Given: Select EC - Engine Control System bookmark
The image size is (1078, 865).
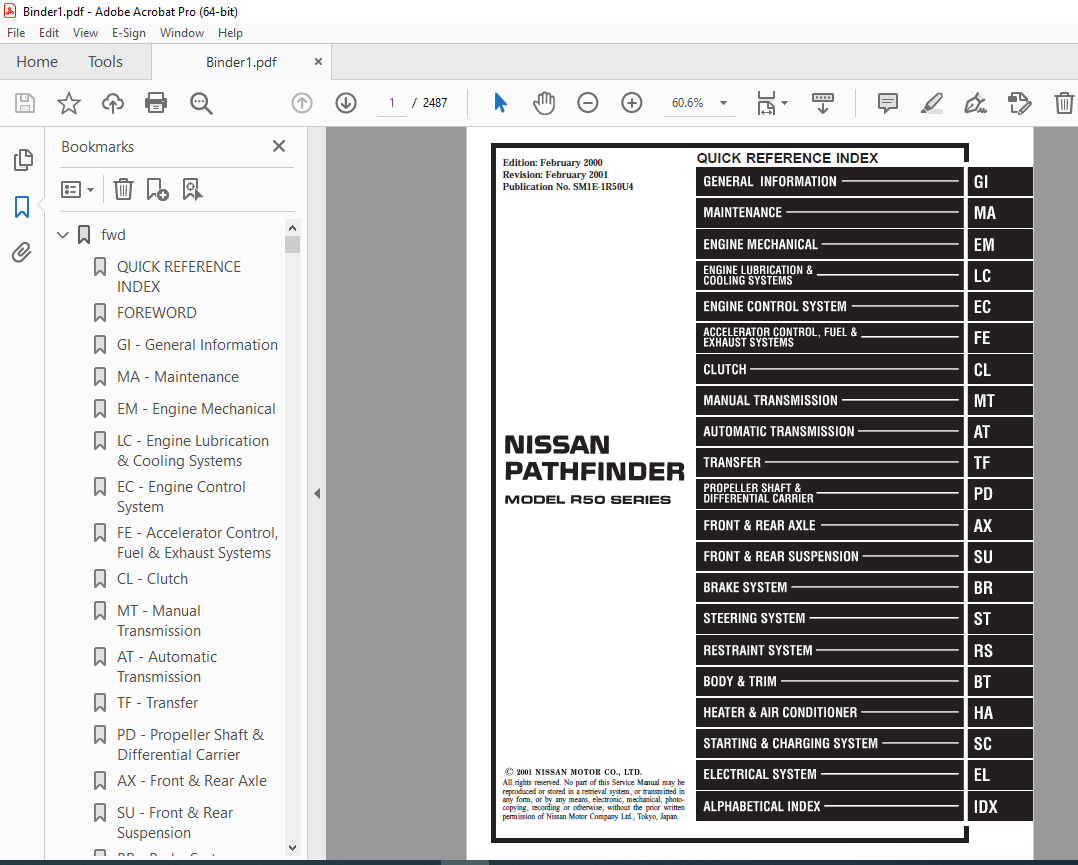Looking at the screenshot, I should [x=181, y=496].
